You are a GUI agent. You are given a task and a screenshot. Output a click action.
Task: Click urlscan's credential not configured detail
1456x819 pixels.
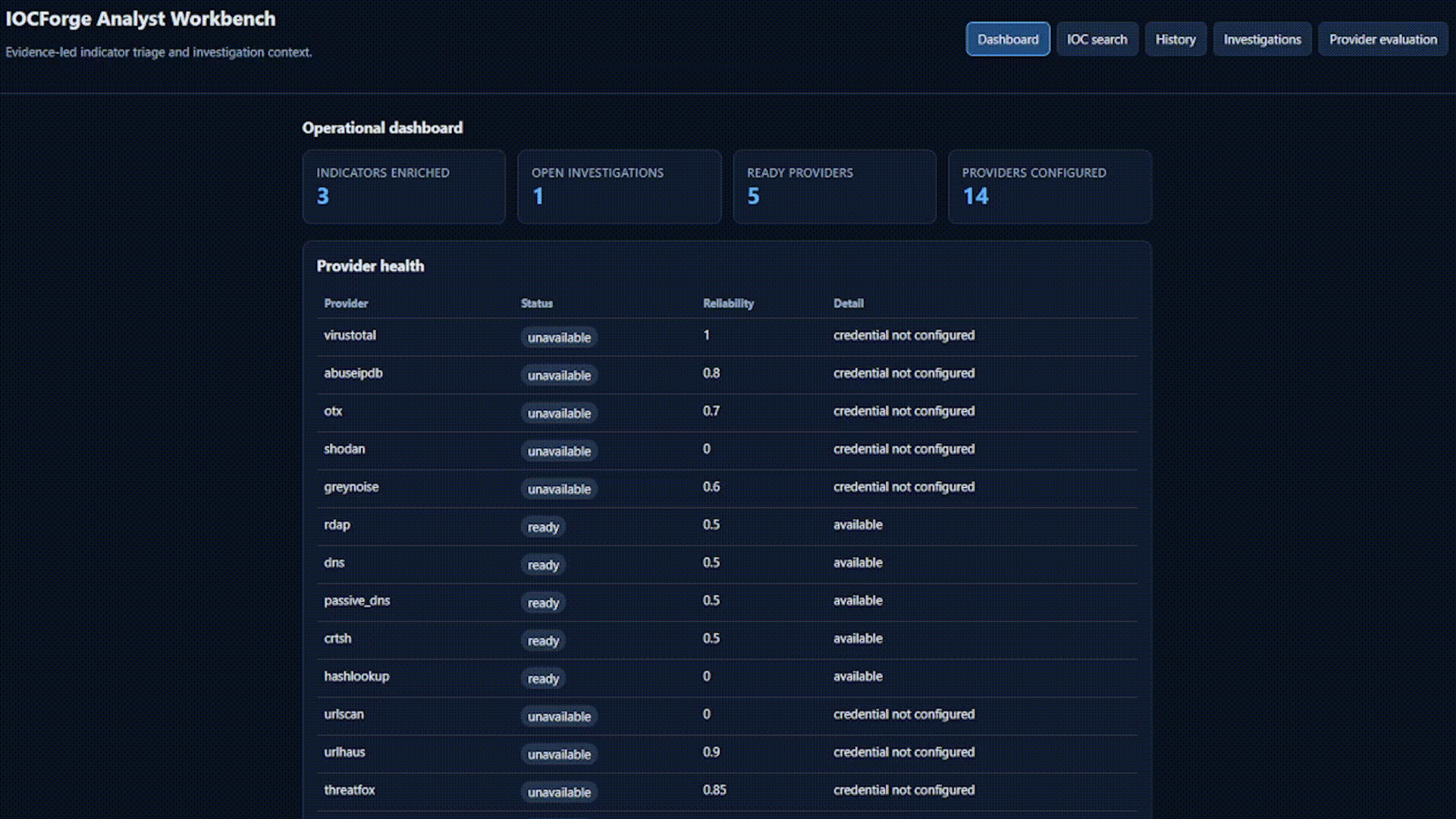[904, 714]
